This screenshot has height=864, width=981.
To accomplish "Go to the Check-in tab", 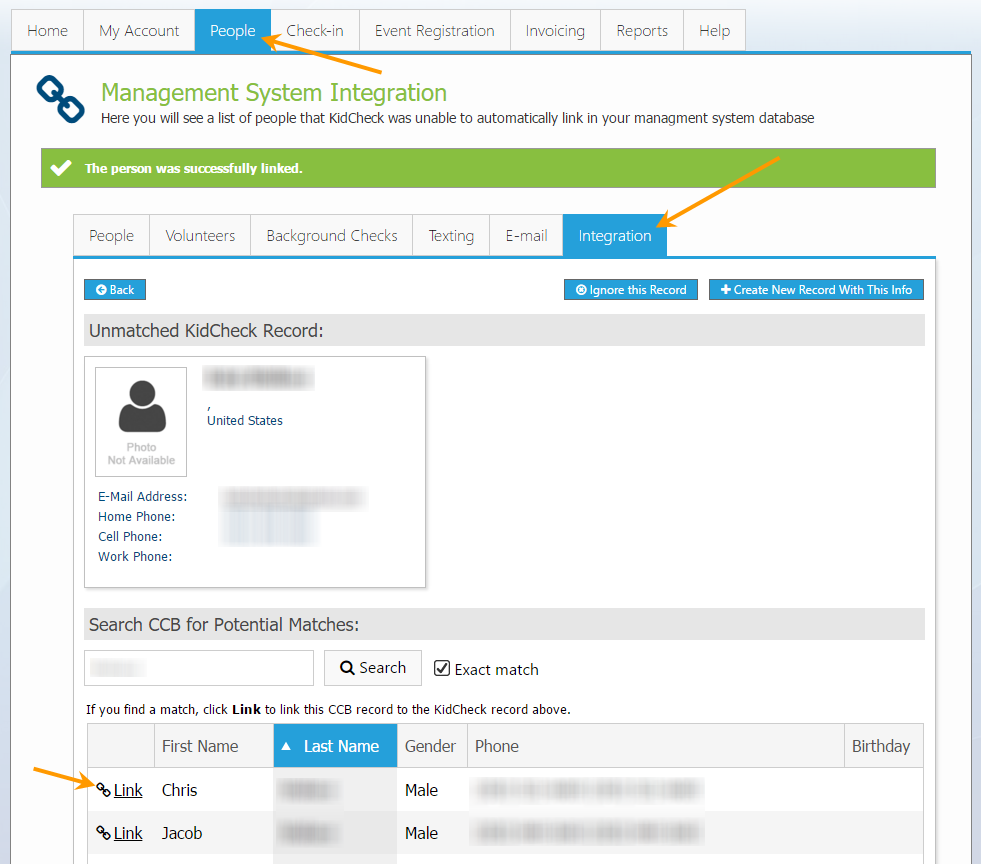I will [315, 31].
